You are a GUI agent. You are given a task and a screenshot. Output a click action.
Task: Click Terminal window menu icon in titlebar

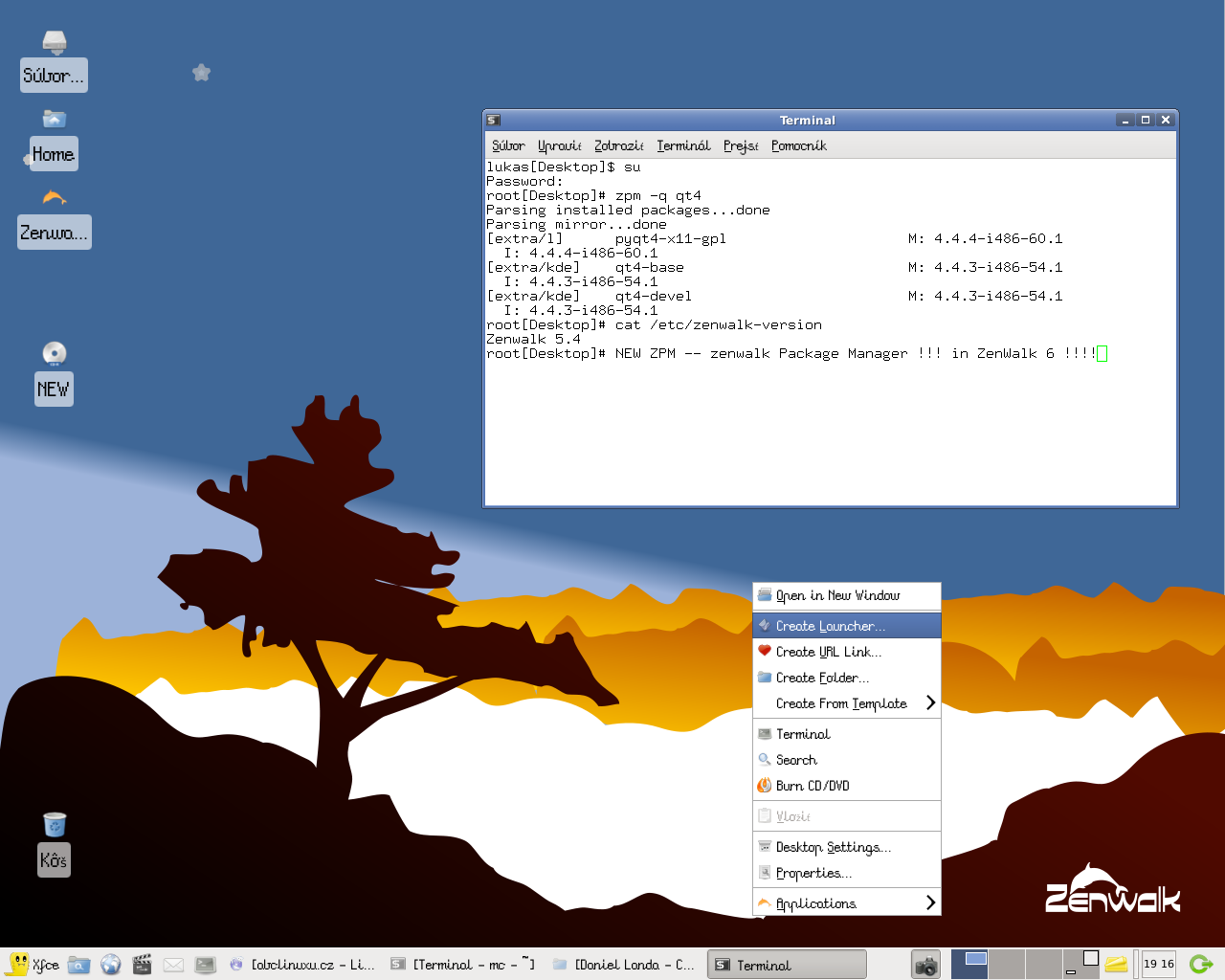(x=494, y=120)
